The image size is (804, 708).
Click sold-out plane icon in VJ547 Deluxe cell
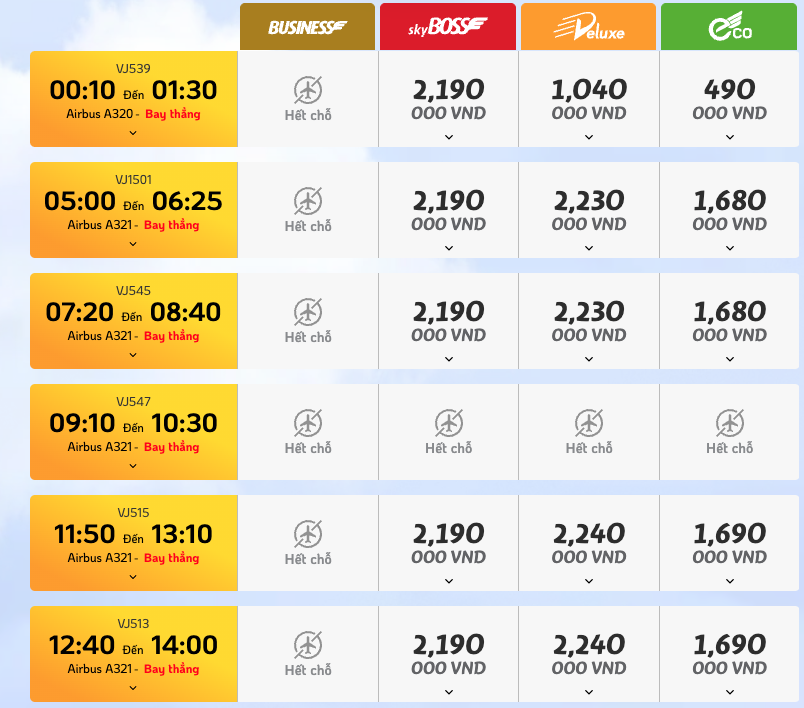[589, 423]
